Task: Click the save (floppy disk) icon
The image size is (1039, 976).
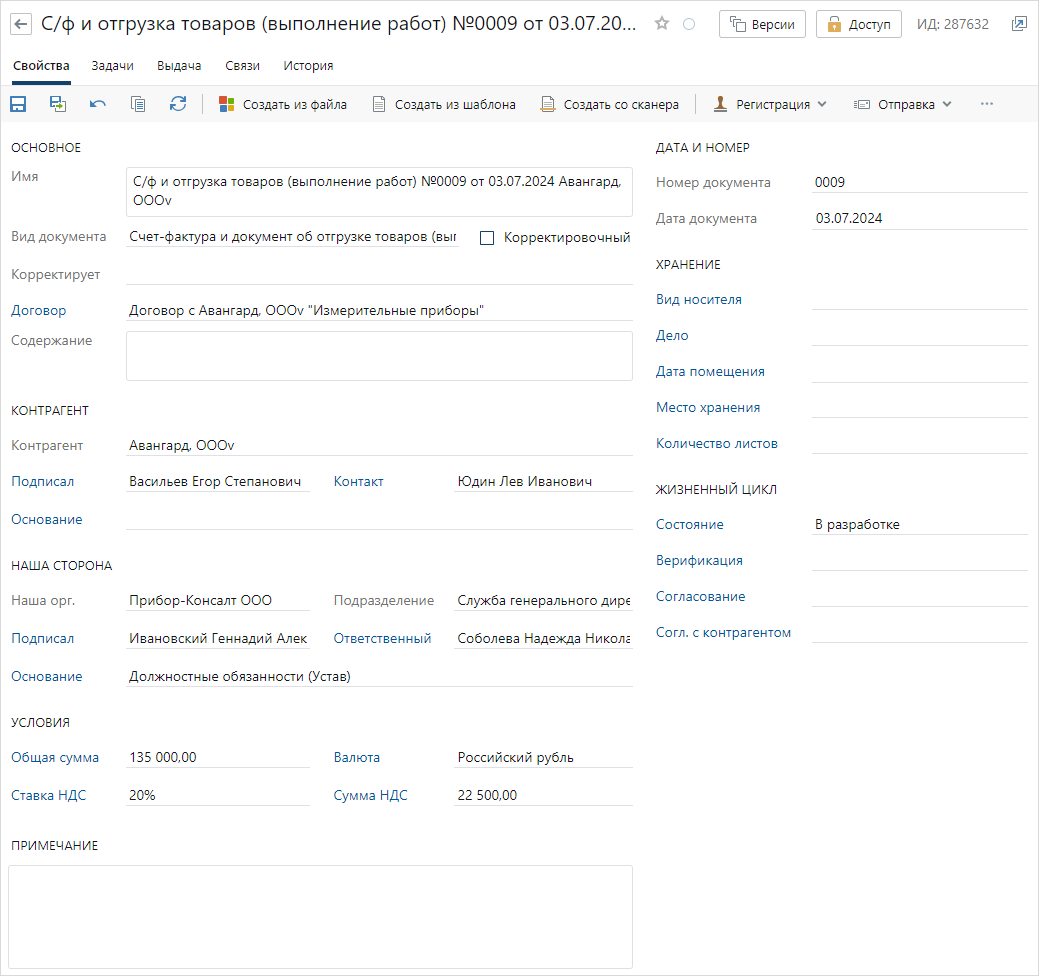Action: click(18, 104)
